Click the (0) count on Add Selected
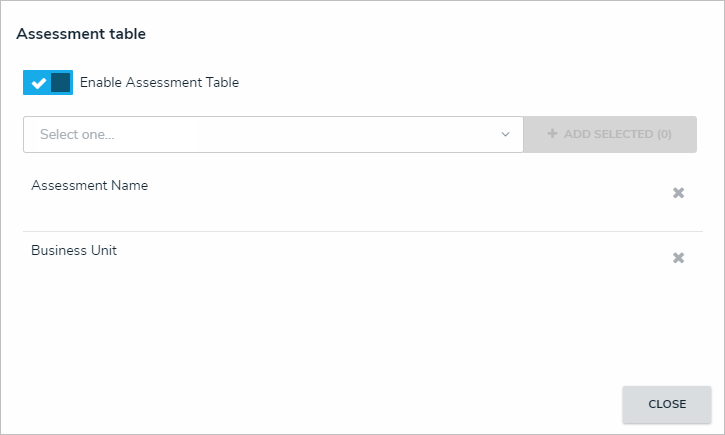Viewport: 725px width, 435px height. [x=663, y=134]
